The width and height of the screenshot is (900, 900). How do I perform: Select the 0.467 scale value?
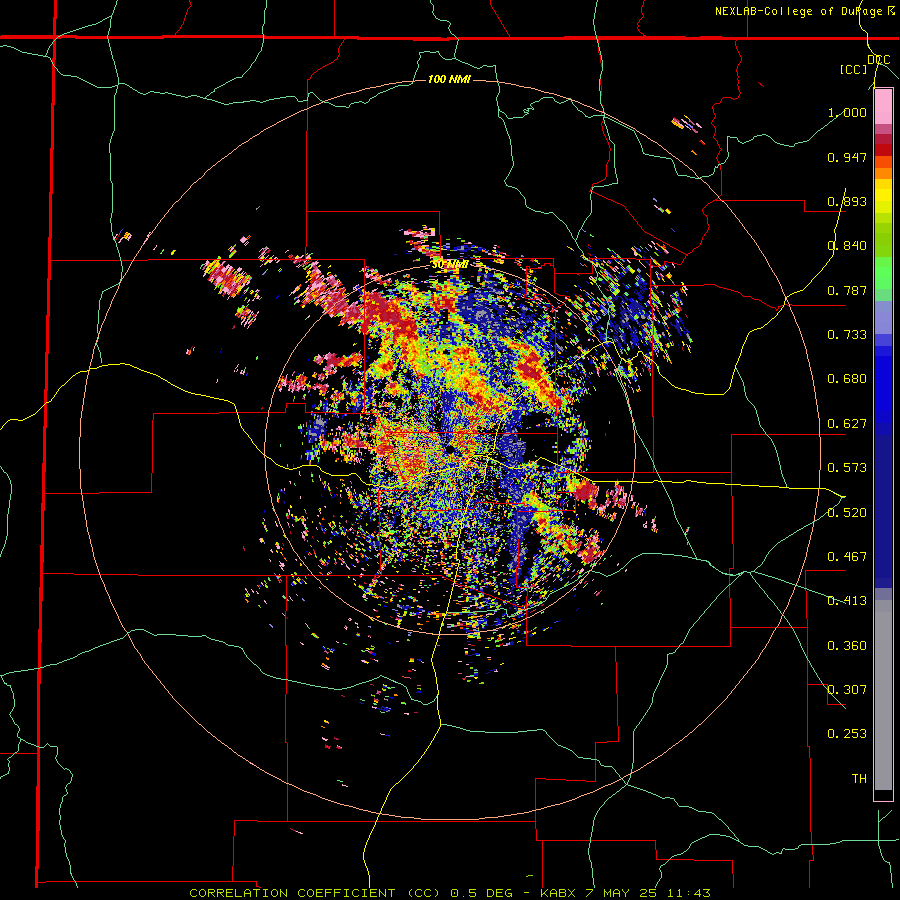(847, 557)
